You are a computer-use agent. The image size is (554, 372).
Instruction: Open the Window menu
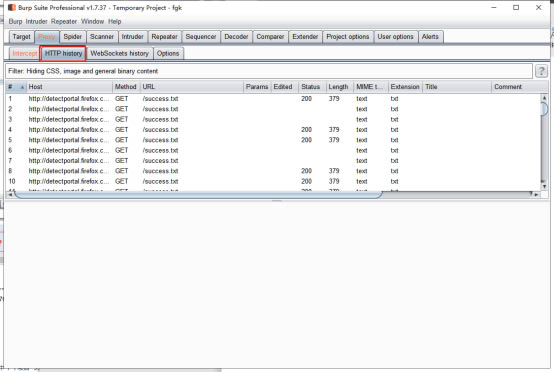coord(92,22)
